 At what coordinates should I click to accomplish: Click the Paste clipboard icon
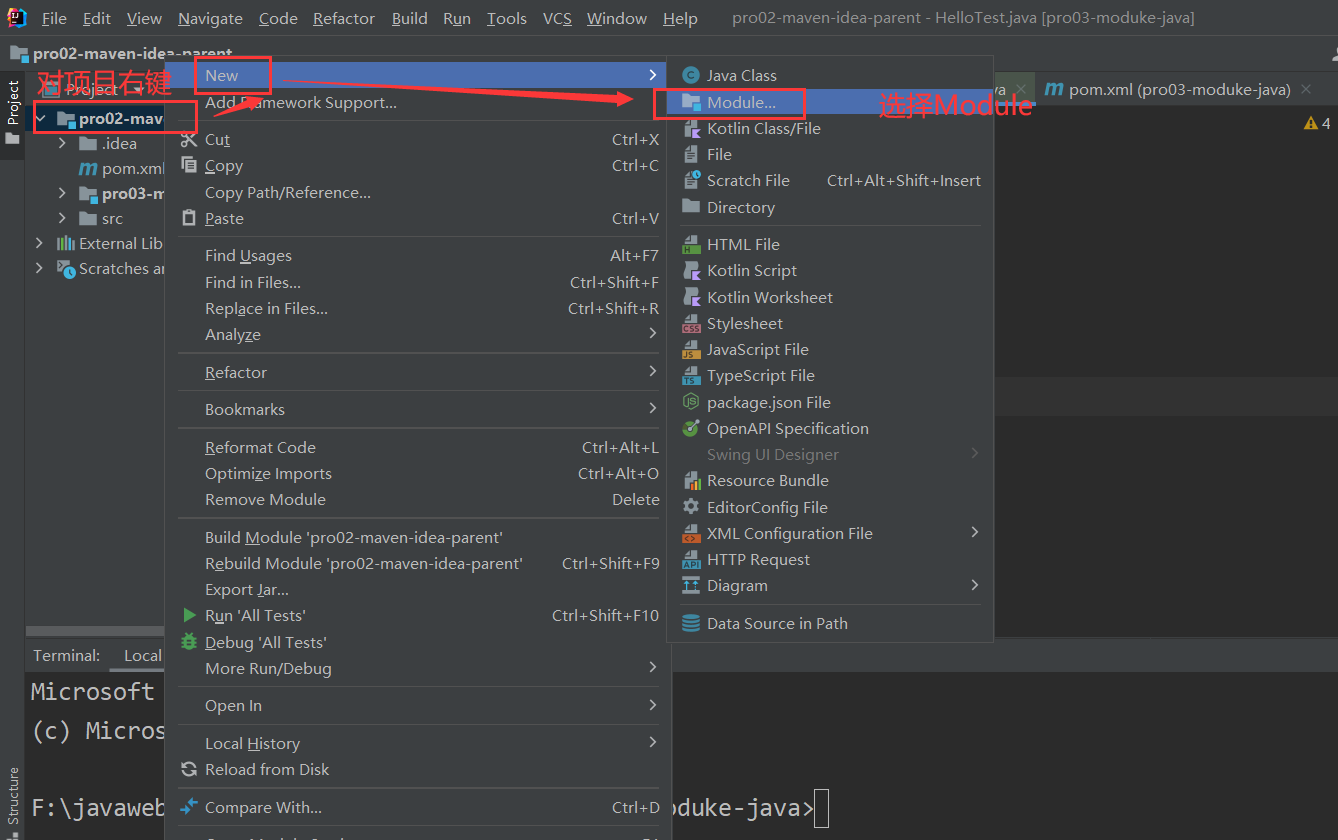(189, 218)
